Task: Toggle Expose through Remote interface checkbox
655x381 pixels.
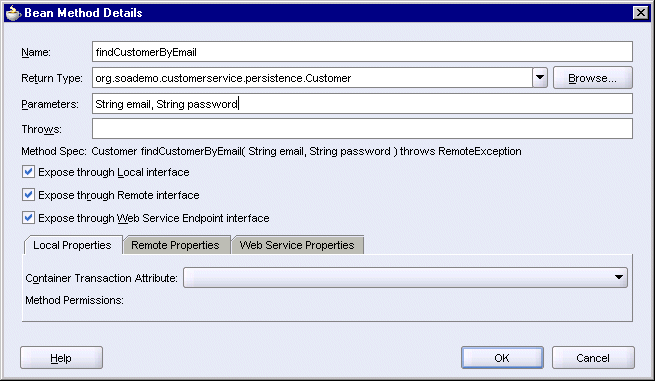Action: 28,195
